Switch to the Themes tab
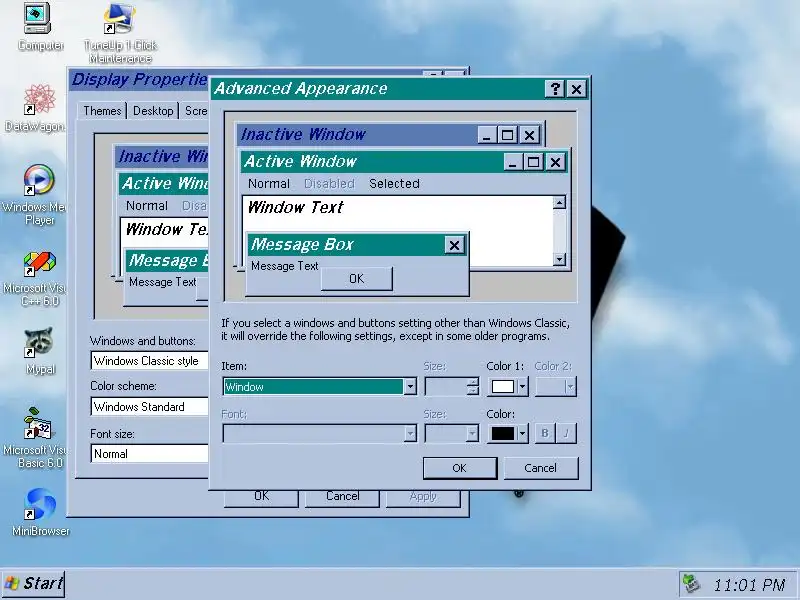This screenshot has height=600, width=800. [x=103, y=111]
